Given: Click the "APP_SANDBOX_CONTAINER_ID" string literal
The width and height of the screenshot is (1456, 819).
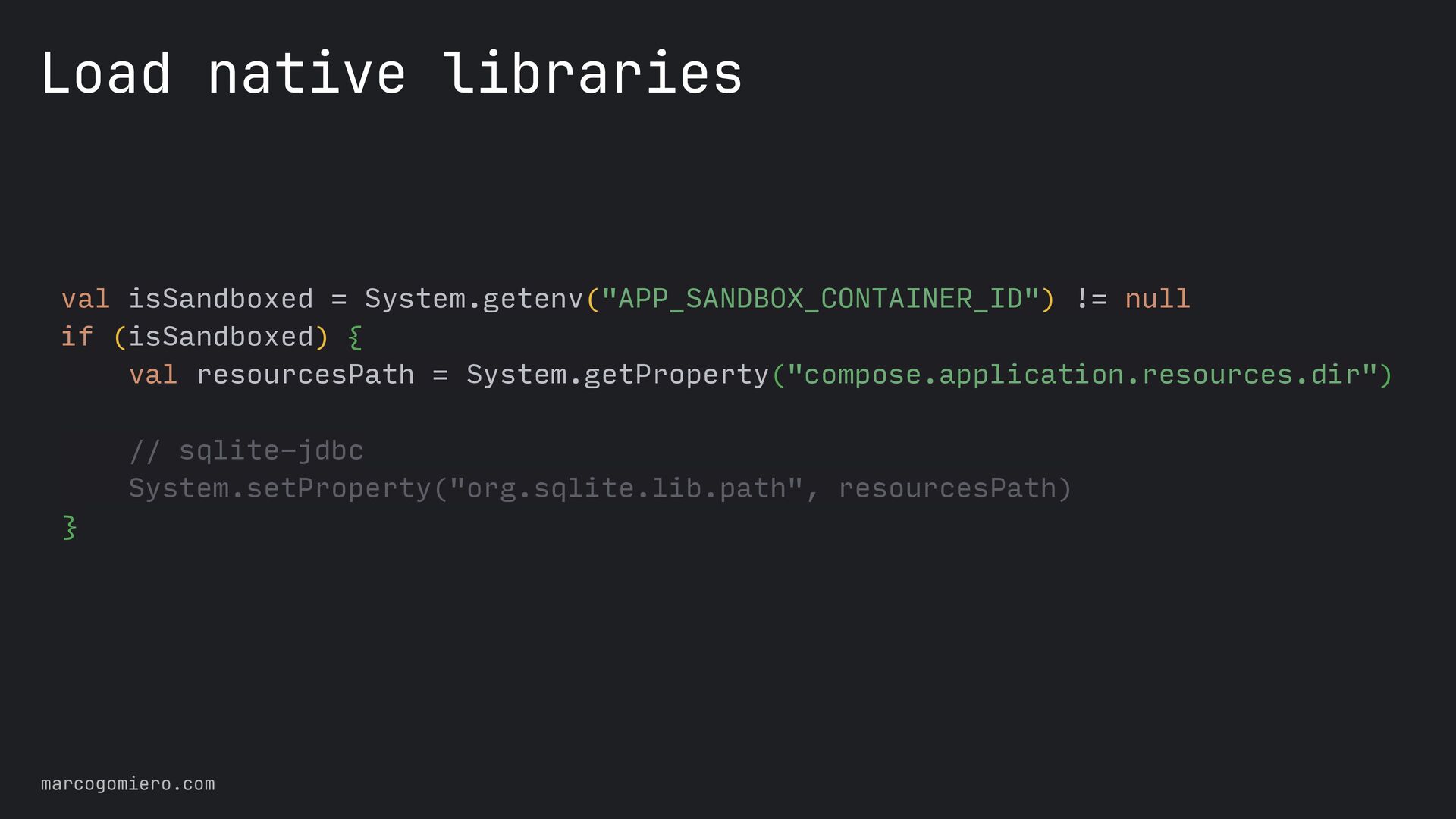Looking at the screenshot, I should (821, 299).
